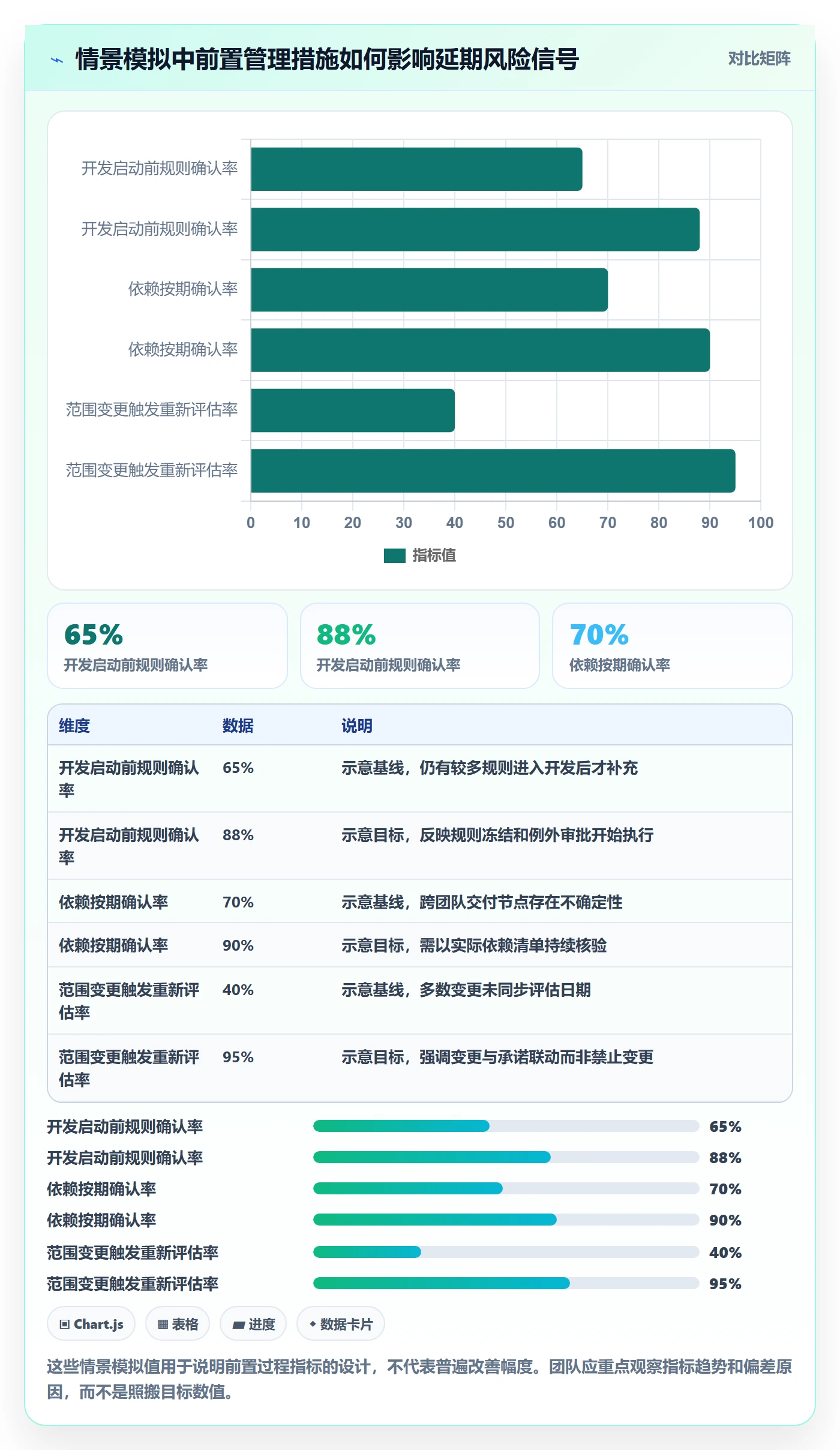Select the chart bar ending at 70

point(430,290)
